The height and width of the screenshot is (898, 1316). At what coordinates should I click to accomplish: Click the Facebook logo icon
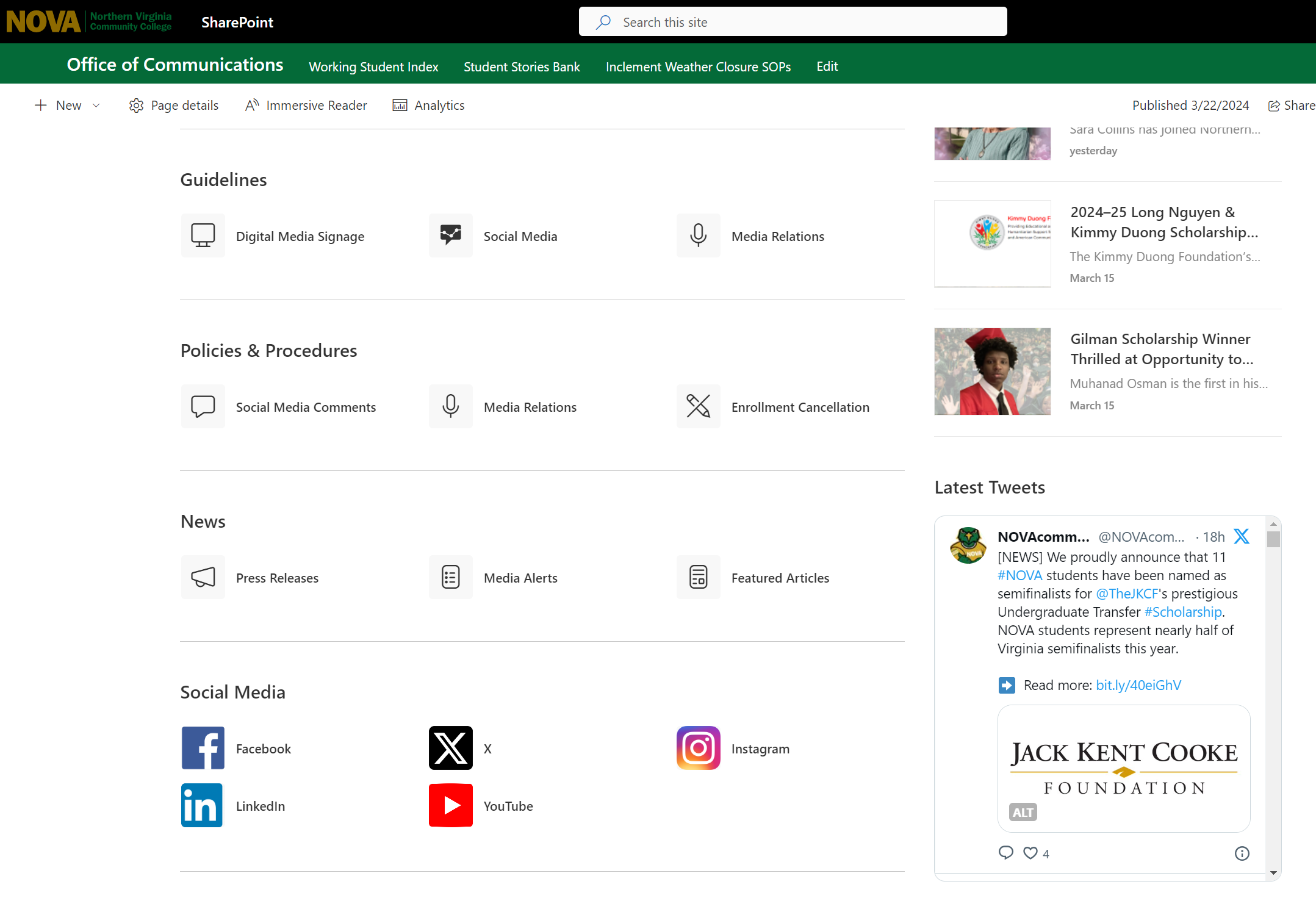point(203,748)
